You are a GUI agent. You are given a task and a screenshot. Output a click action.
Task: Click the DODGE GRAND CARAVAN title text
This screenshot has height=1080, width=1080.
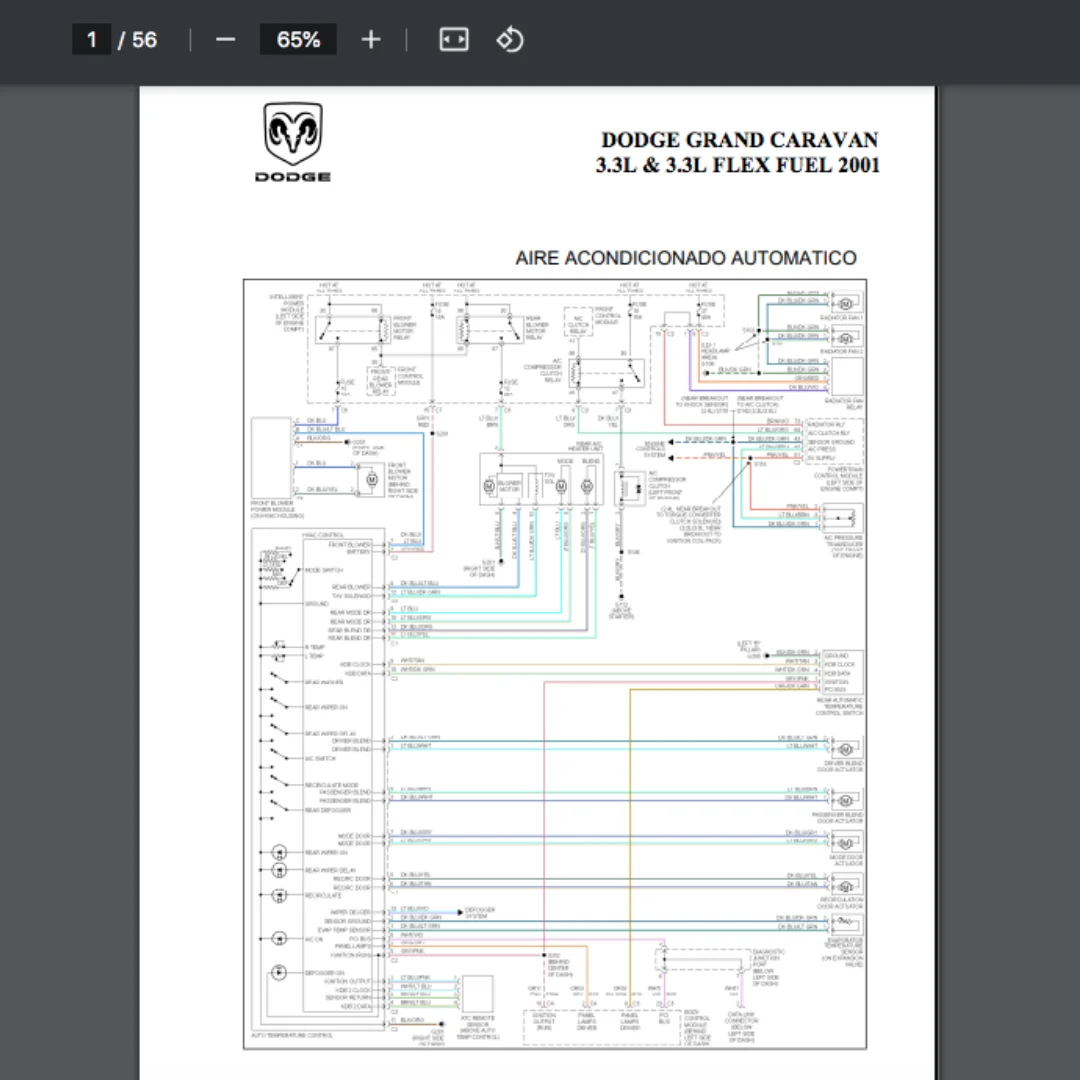pyautogui.click(x=740, y=140)
